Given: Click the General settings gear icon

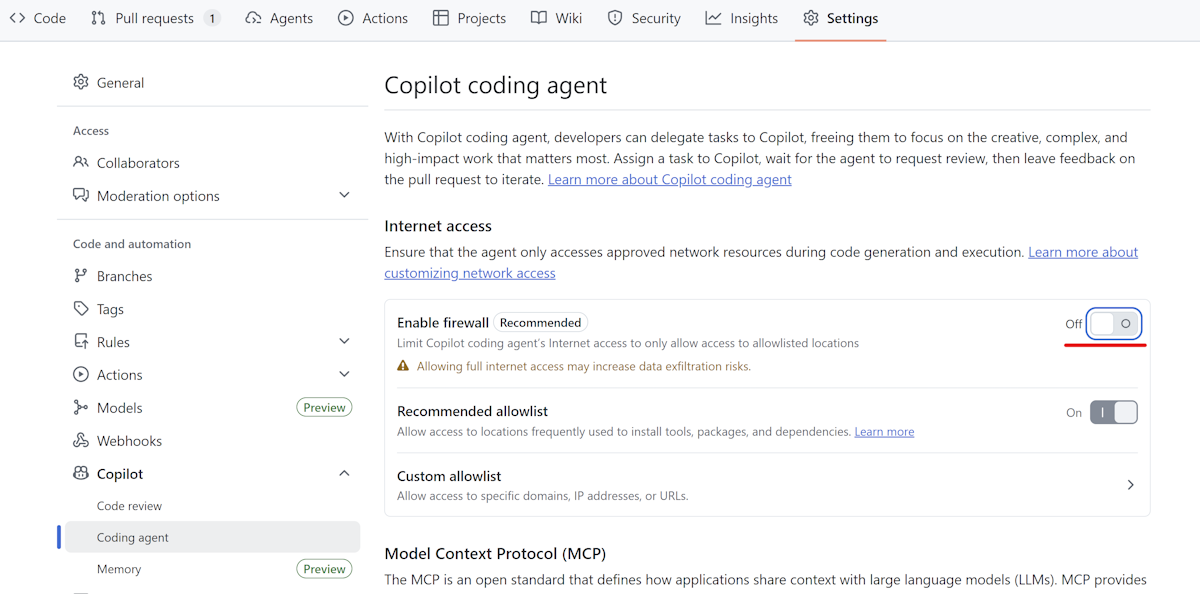Looking at the screenshot, I should pyautogui.click(x=81, y=83).
